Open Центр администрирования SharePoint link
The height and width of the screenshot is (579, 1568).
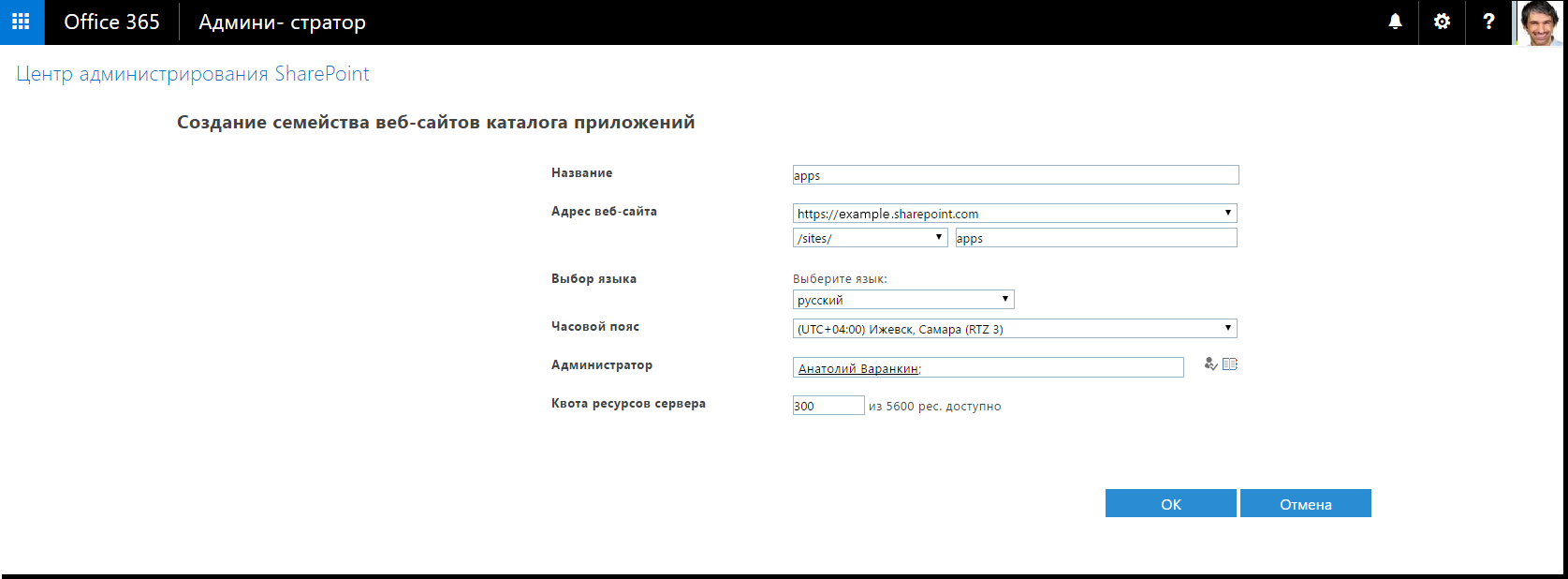[x=193, y=74]
